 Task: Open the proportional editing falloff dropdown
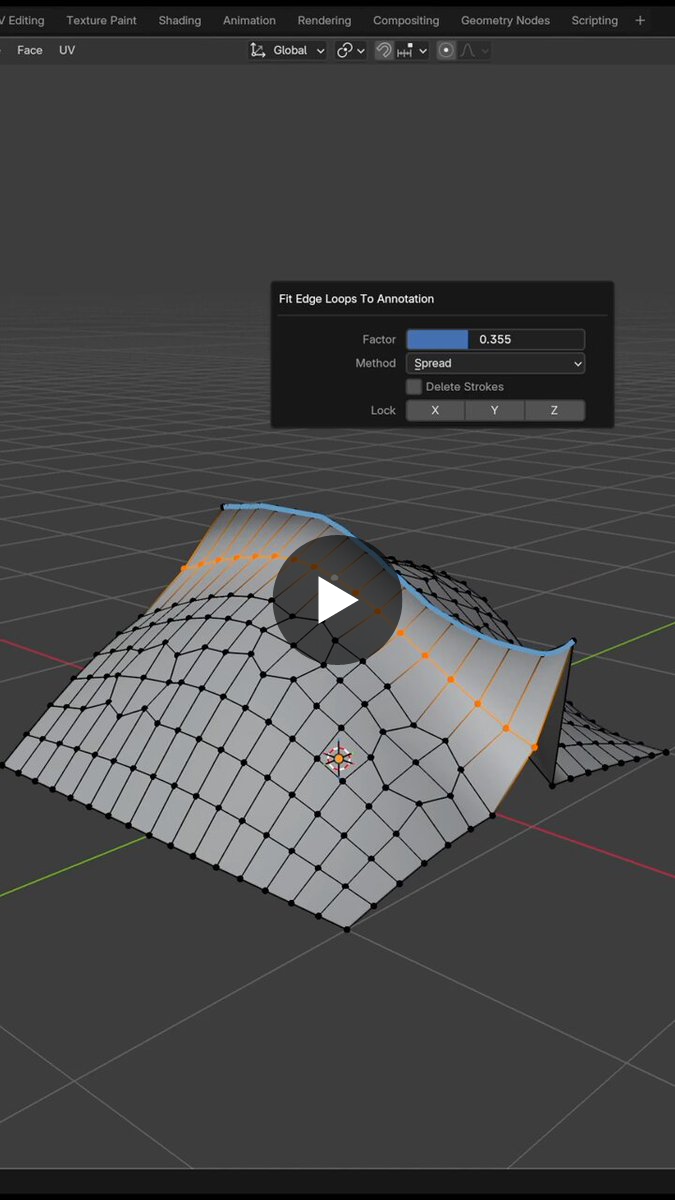click(474, 50)
